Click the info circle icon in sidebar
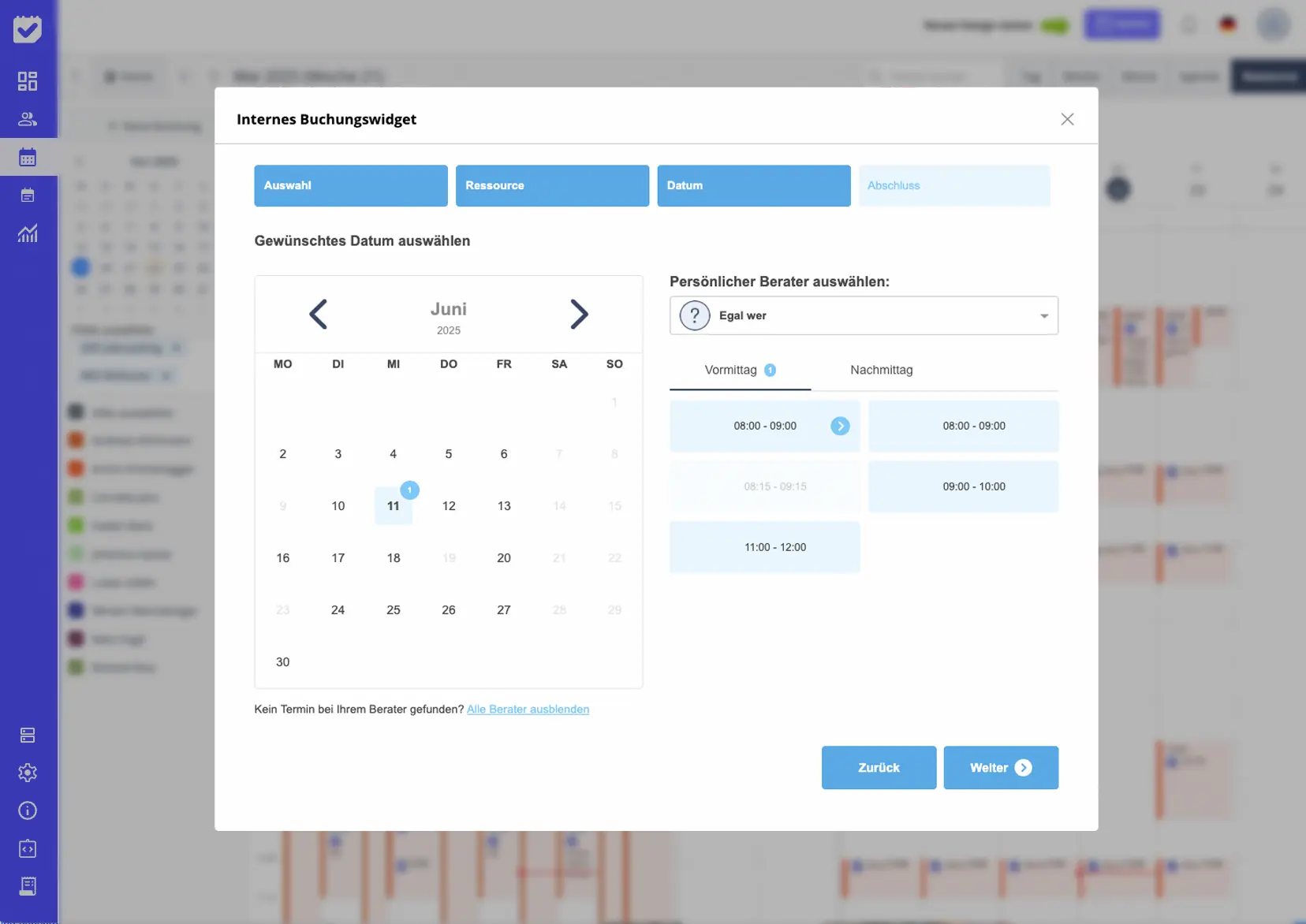Viewport: 1306px width, 924px height. (x=28, y=810)
